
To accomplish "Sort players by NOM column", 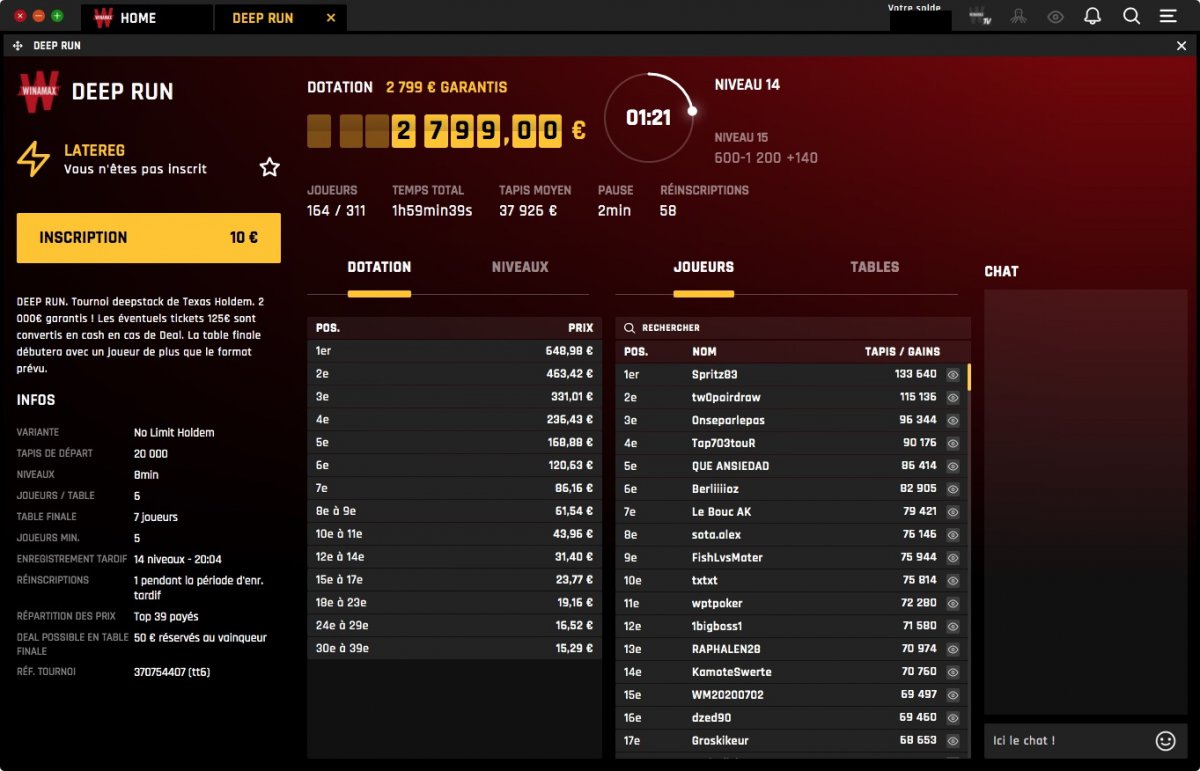I will [x=704, y=352].
